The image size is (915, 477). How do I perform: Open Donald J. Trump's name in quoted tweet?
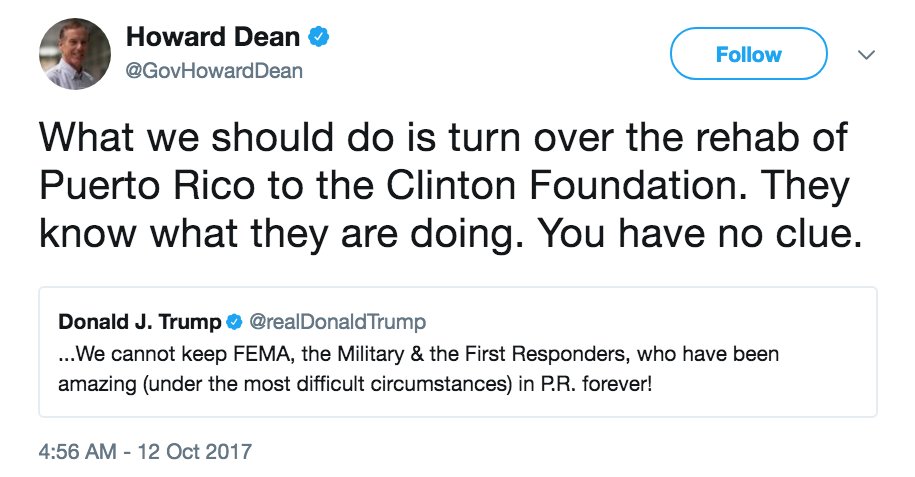(x=139, y=322)
